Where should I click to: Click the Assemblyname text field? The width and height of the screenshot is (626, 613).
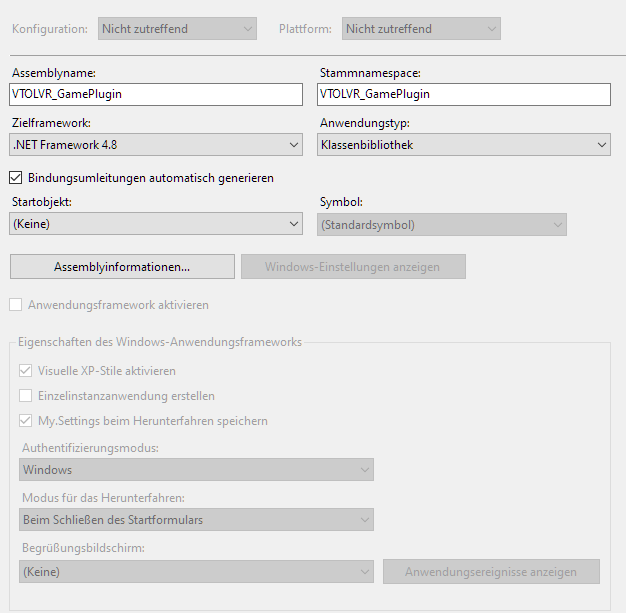tap(156, 94)
